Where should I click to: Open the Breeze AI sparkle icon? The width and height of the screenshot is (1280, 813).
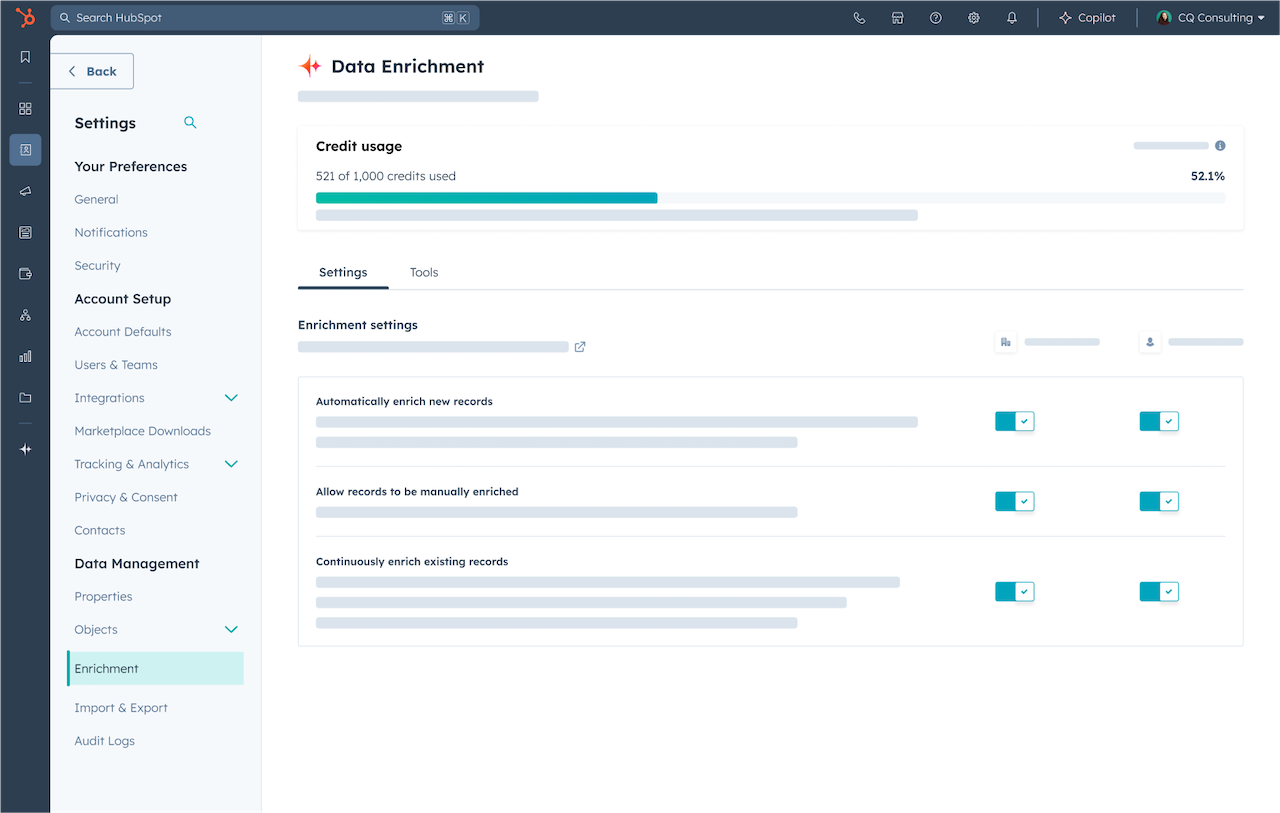(x=24, y=449)
